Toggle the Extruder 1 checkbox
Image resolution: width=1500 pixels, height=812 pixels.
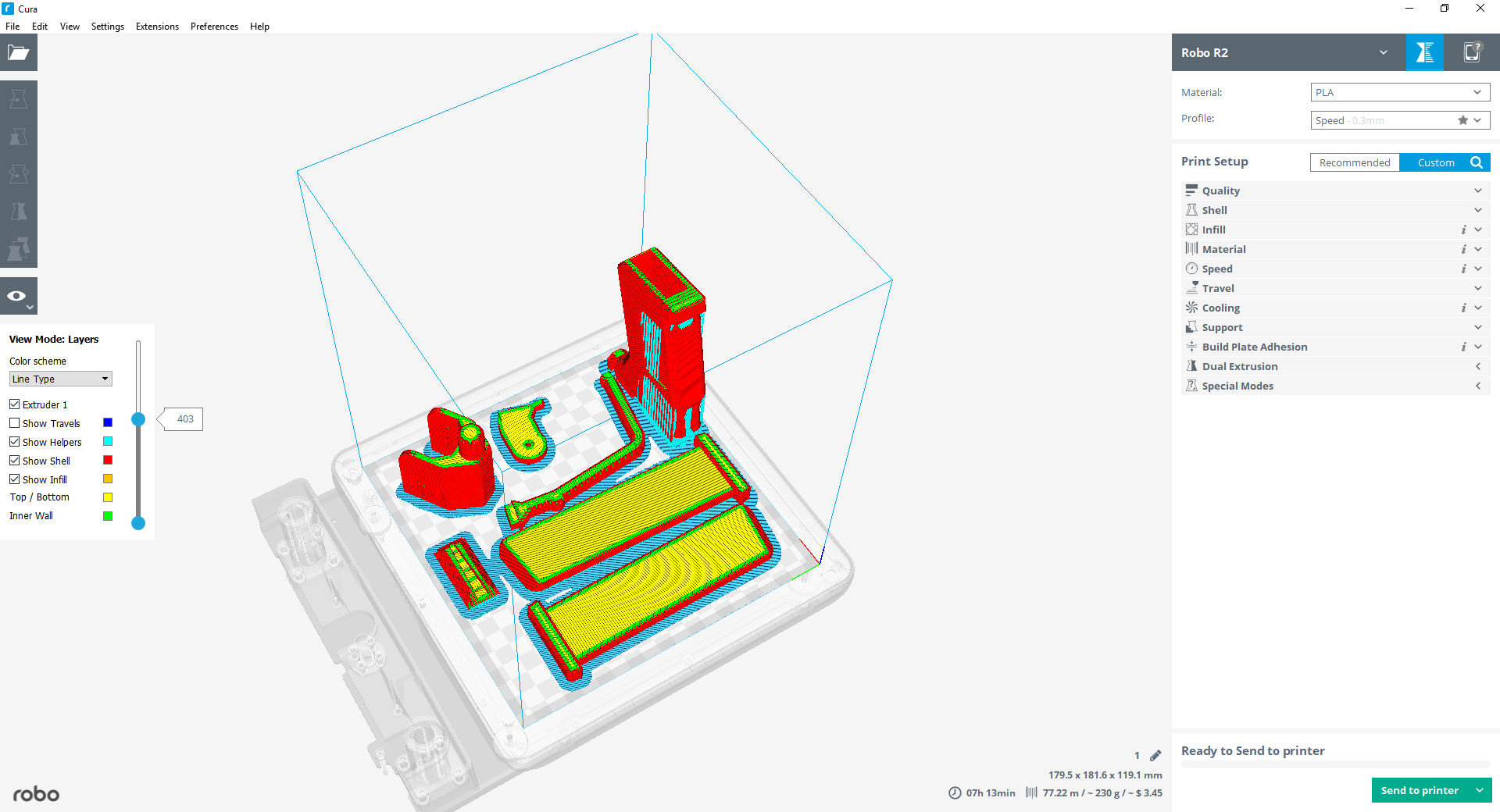point(14,404)
